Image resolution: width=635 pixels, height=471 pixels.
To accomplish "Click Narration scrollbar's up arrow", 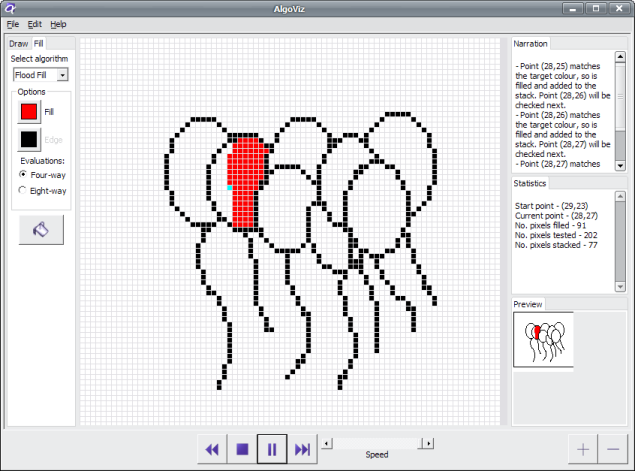I will point(620,57).
